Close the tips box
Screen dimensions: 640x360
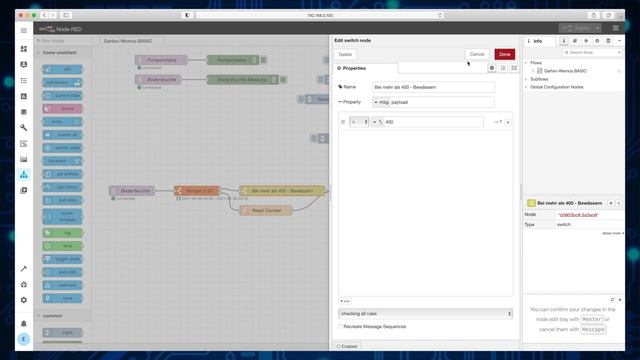(x=620, y=300)
